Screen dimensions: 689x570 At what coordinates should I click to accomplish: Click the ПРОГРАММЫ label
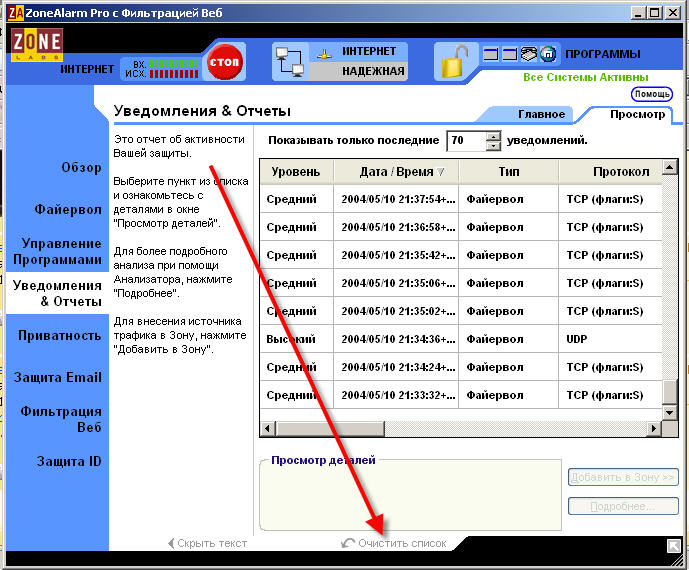click(x=603, y=54)
